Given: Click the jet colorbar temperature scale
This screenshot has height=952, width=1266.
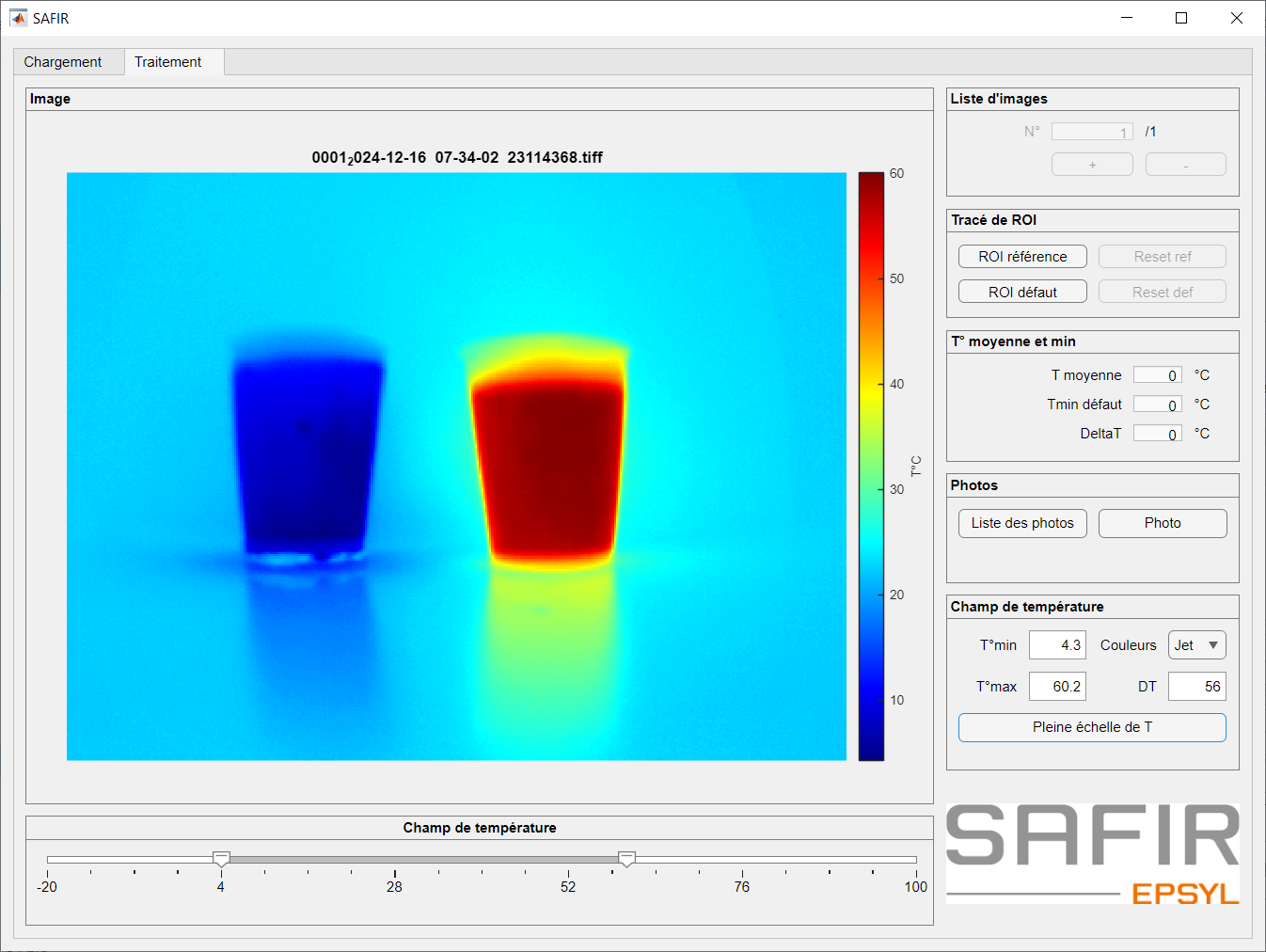Looking at the screenshot, I should pos(871,466).
